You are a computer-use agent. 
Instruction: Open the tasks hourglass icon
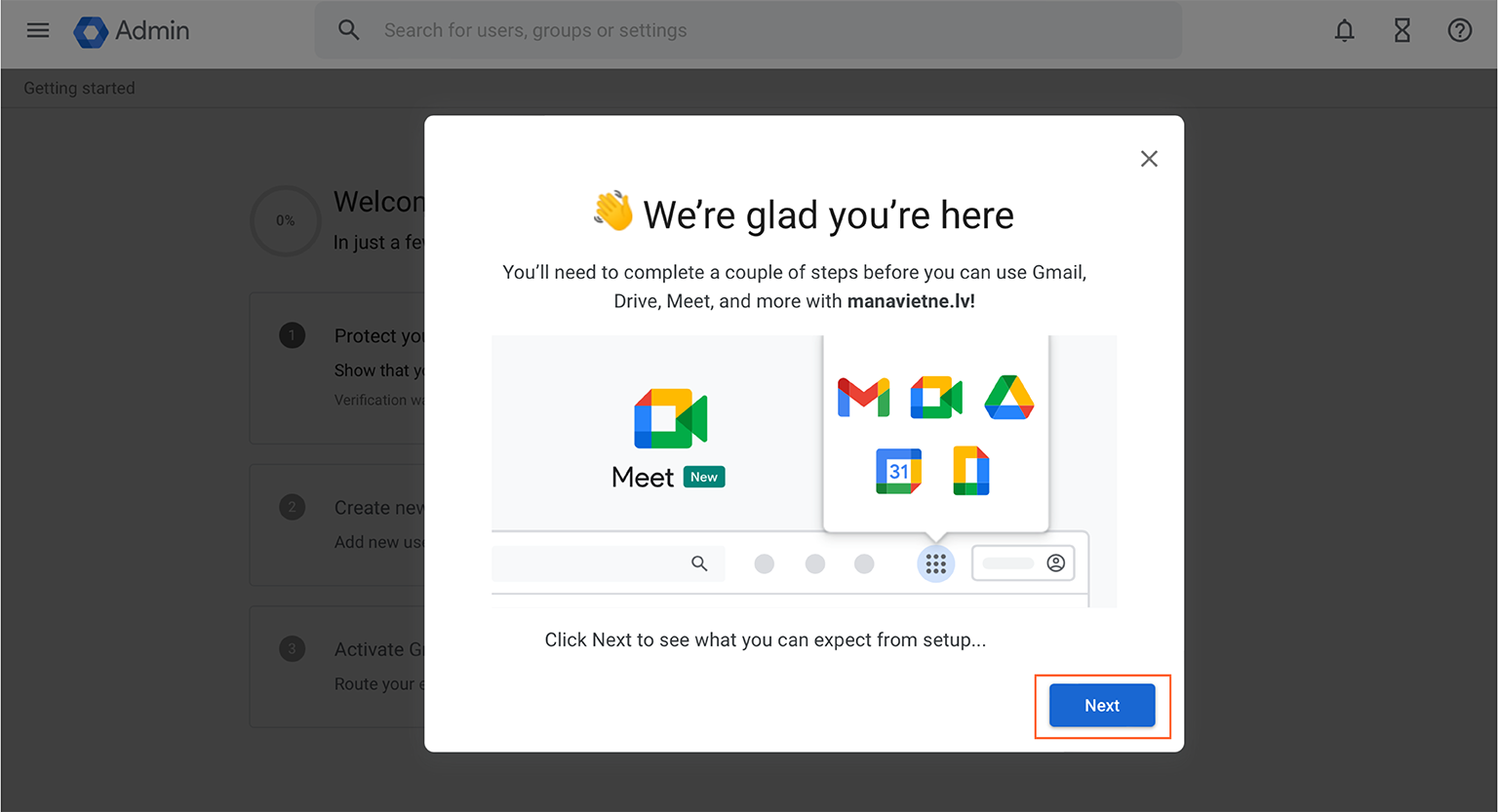[1402, 31]
